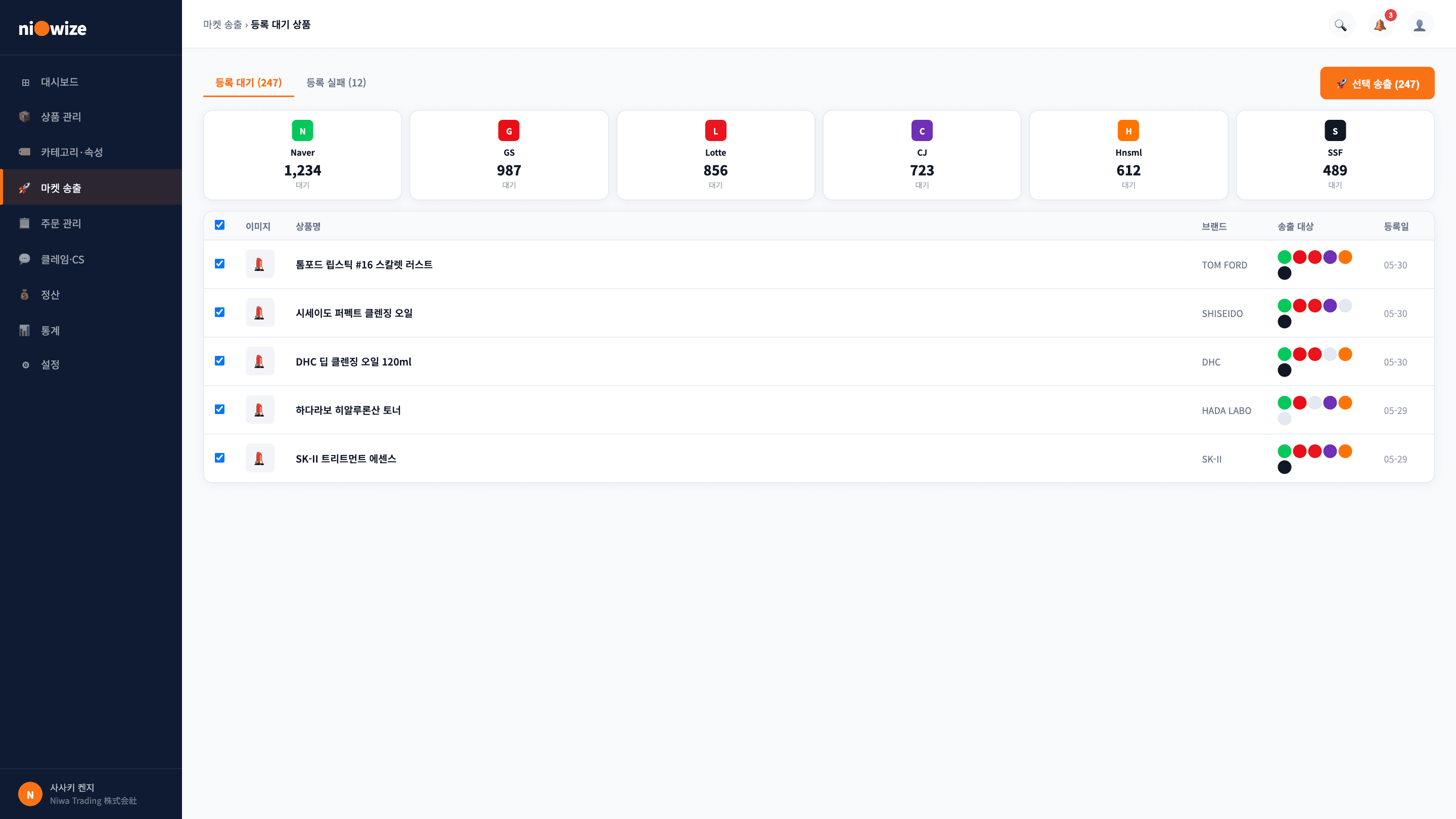Click the Niwa Trading 株式会社 company name
Image resolution: width=1456 pixels, height=819 pixels.
pyautogui.click(x=93, y=801)
